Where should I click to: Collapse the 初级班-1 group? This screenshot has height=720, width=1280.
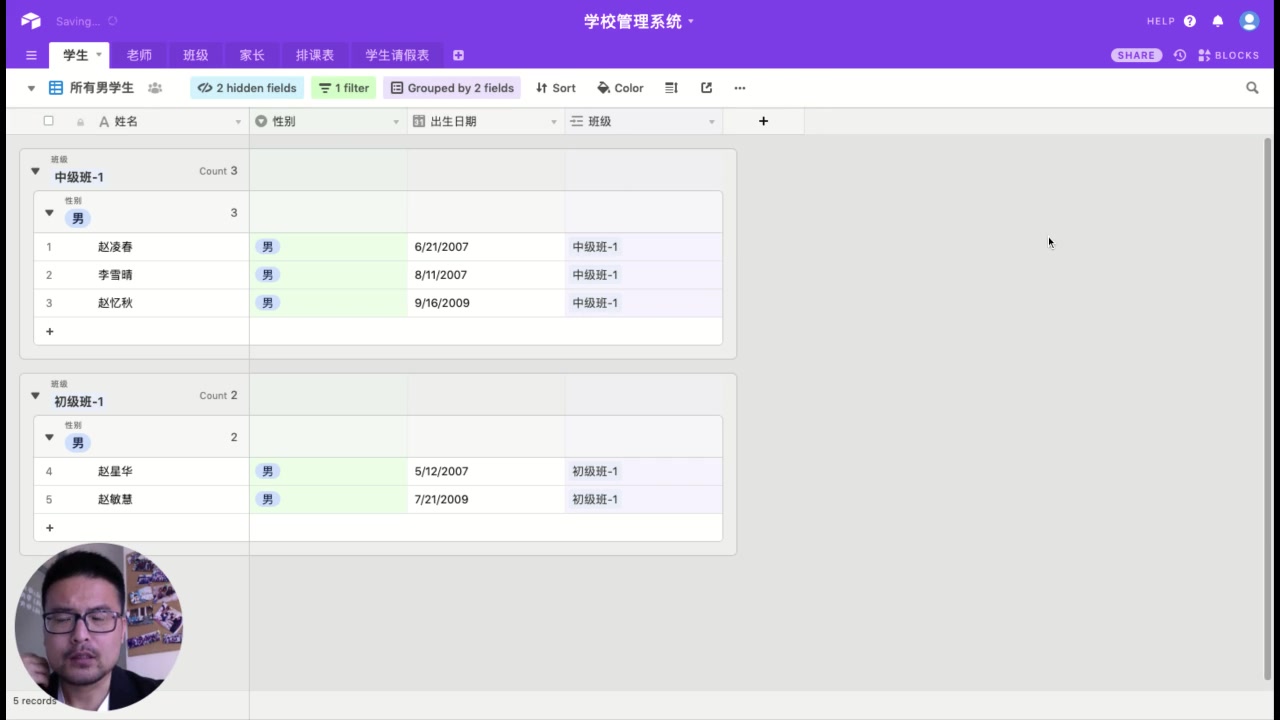(35, 396)
